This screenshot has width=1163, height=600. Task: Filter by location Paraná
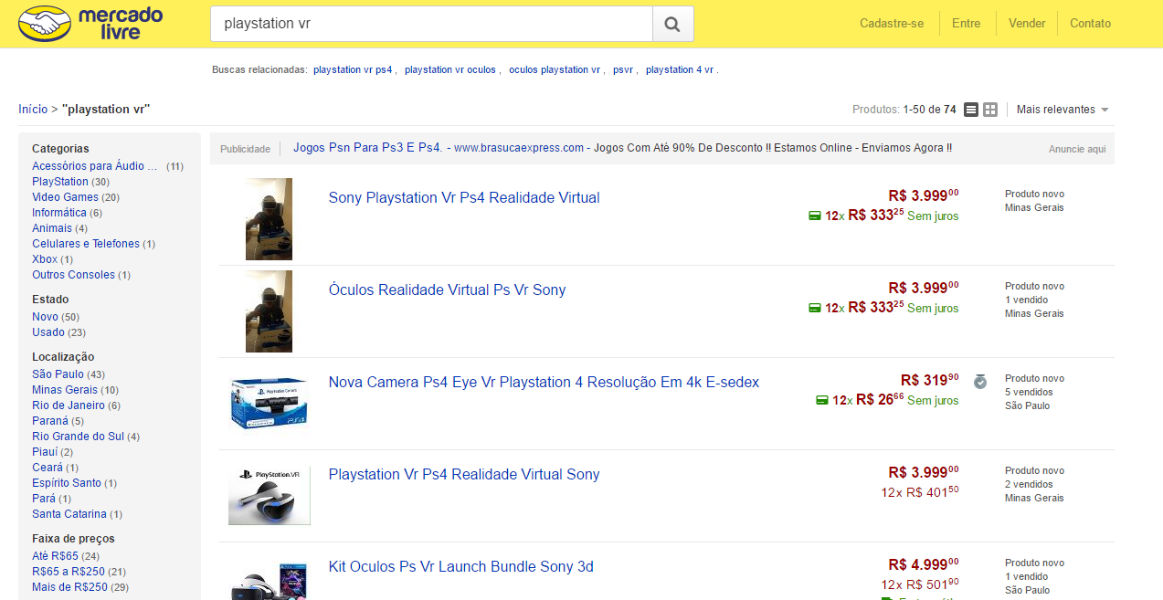tap(50, 421)
